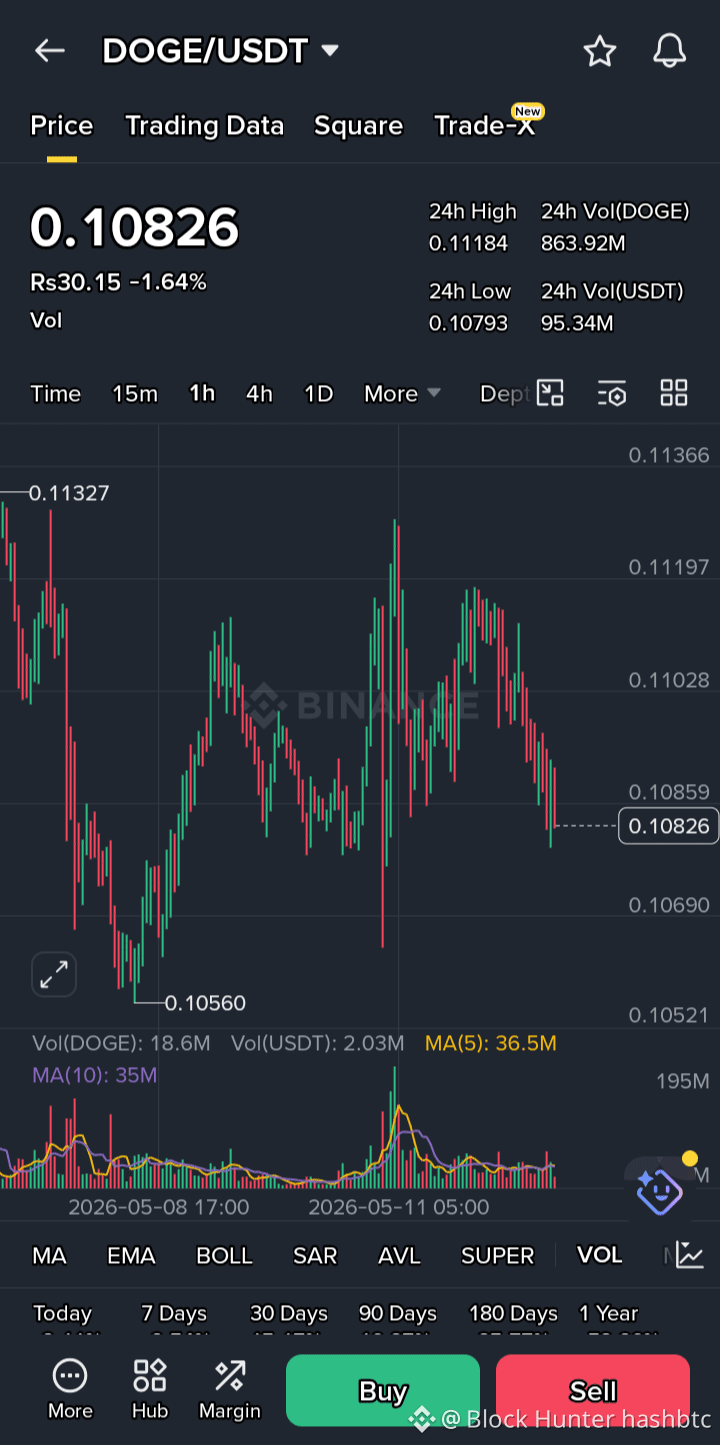The height and width of the screenshot is (1445, 720).
Task: Tap the 24h High value 0.11184
Action: pos(468,243)
